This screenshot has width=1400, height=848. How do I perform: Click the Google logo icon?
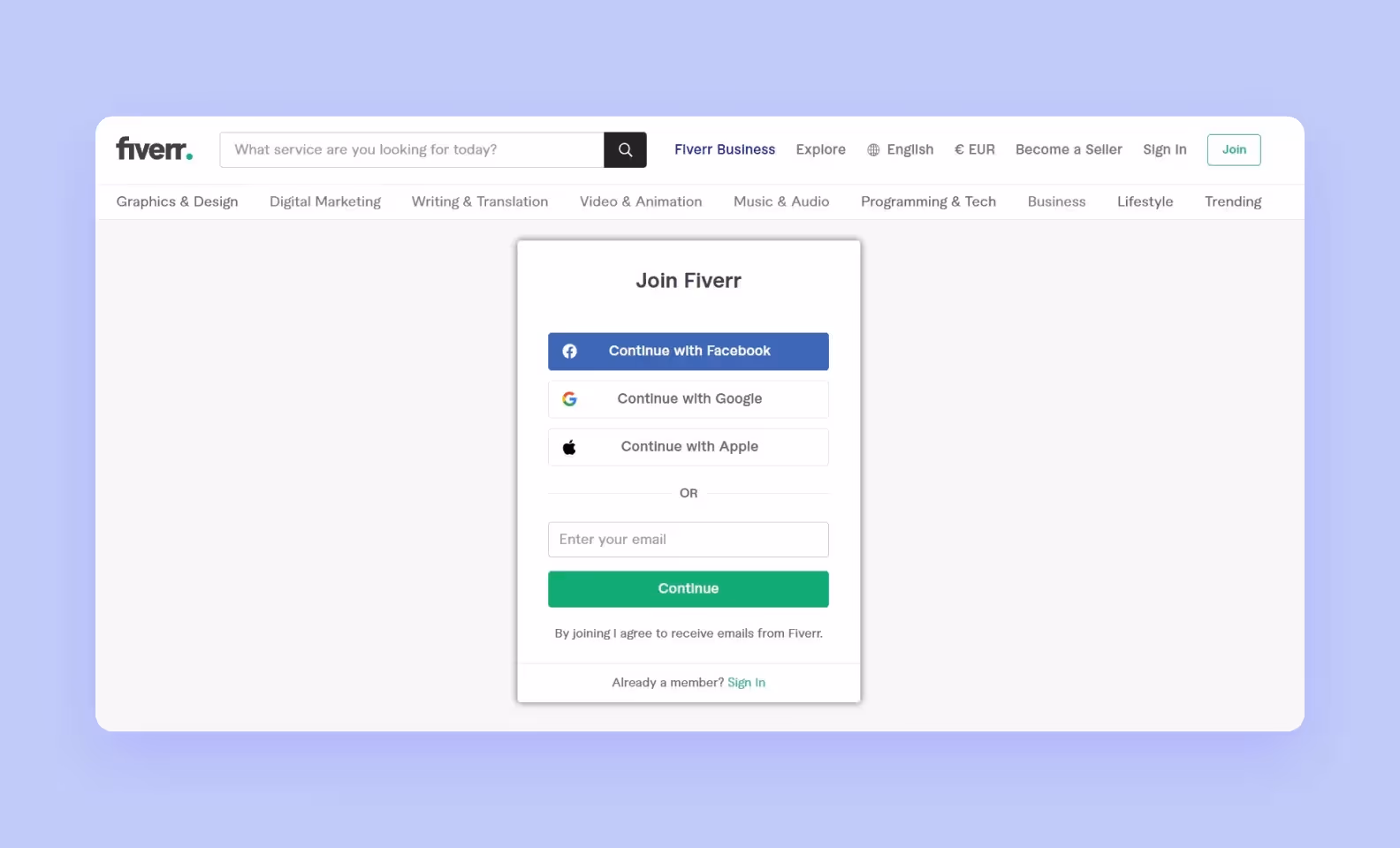tap(570, 399)
